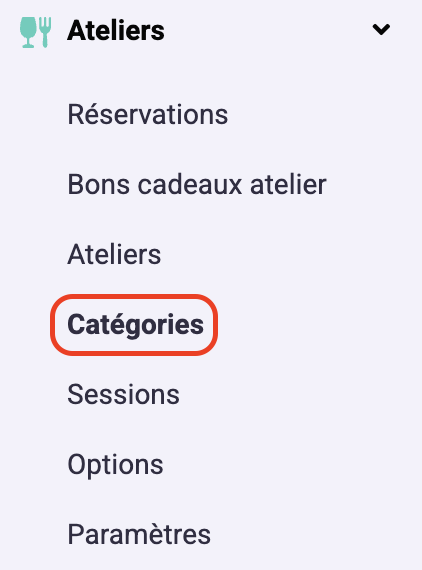
Task: Click the Ateliers header title text
Action: [116, 31]
